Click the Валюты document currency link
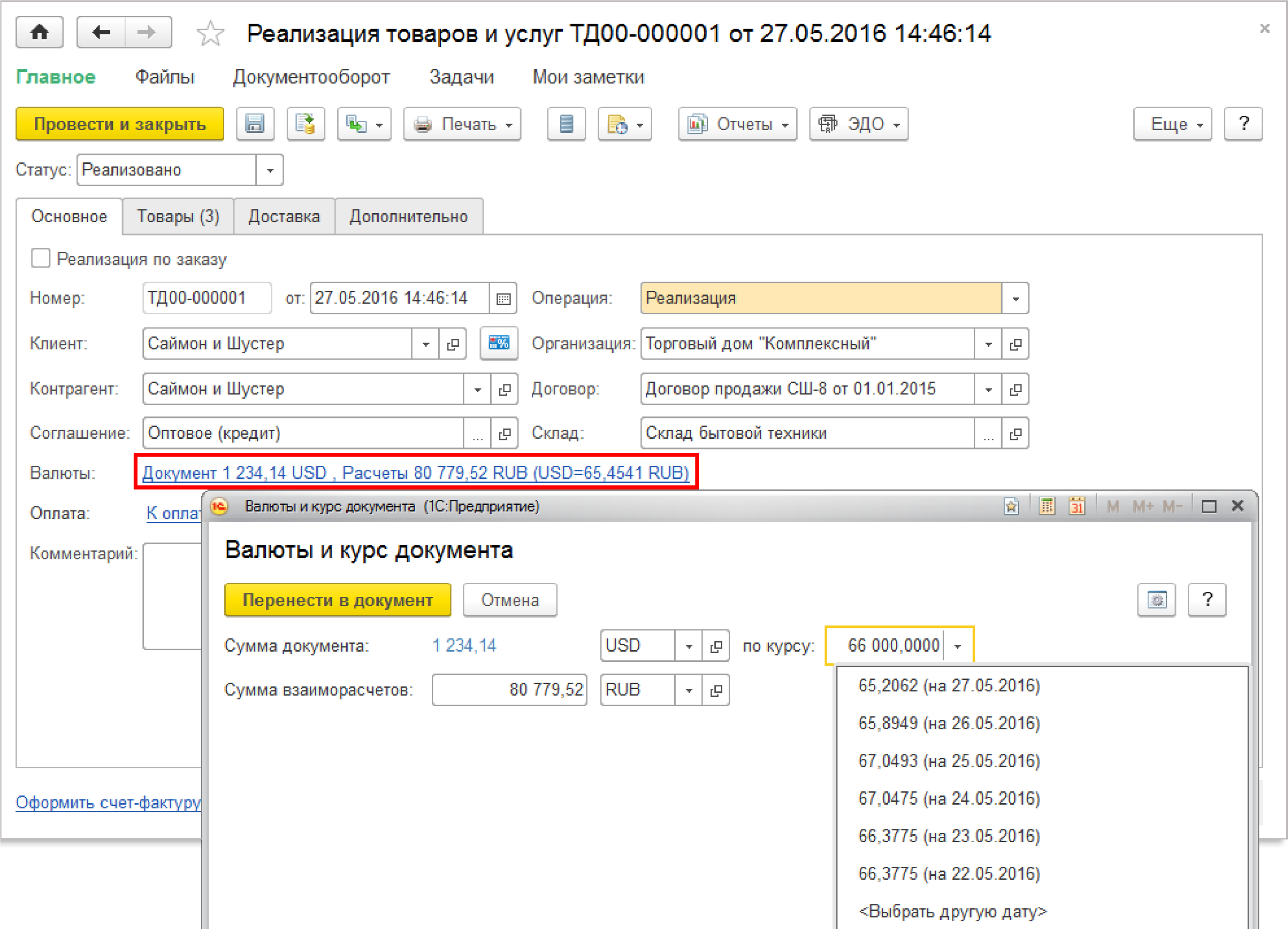 [415, 472]
